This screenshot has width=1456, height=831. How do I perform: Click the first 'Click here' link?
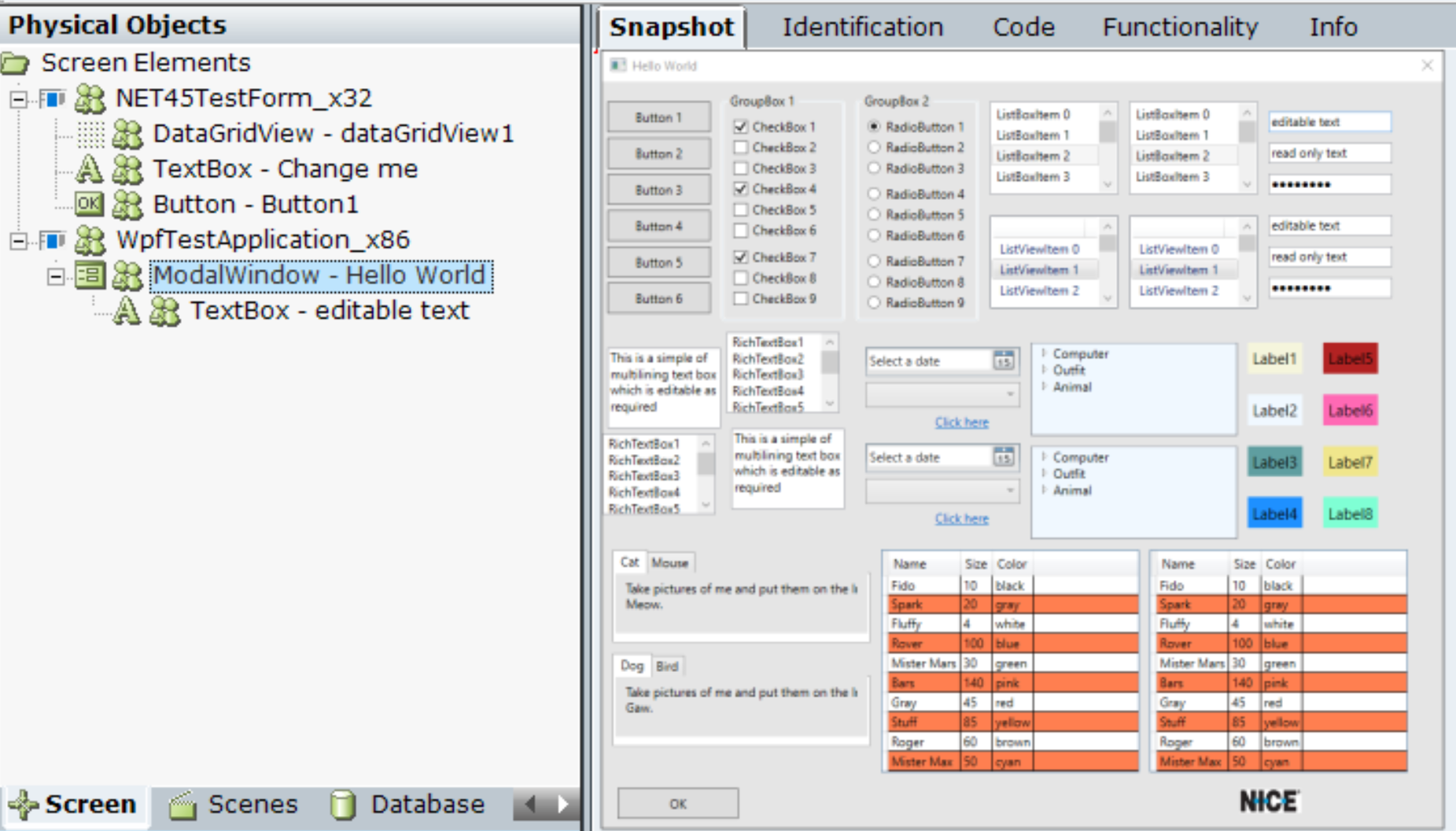pyautogui.click(x=961, y=423)
